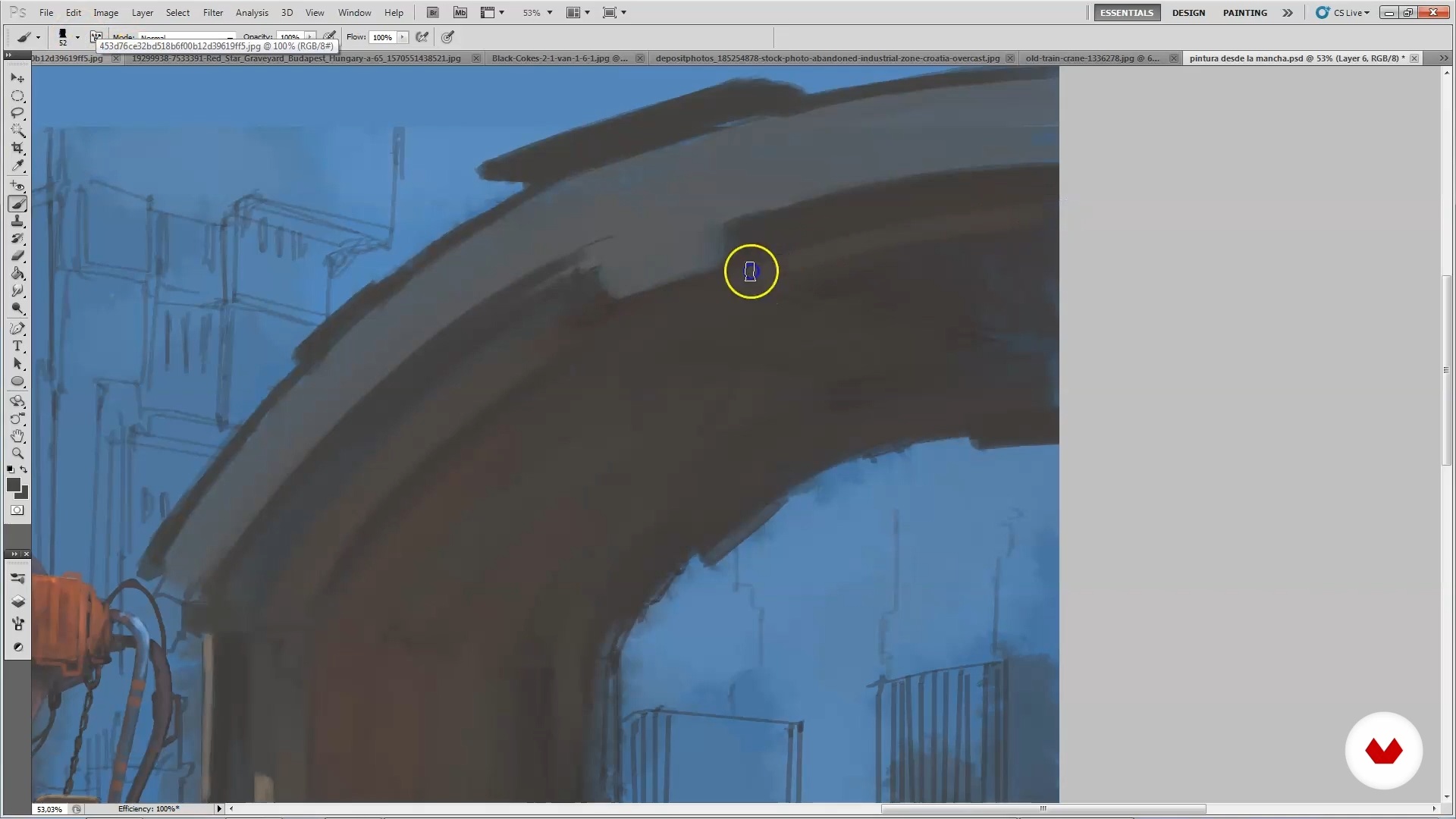Choose the Eraser tool
This screenshot has width=1456, height=819.
click(17, 256)
